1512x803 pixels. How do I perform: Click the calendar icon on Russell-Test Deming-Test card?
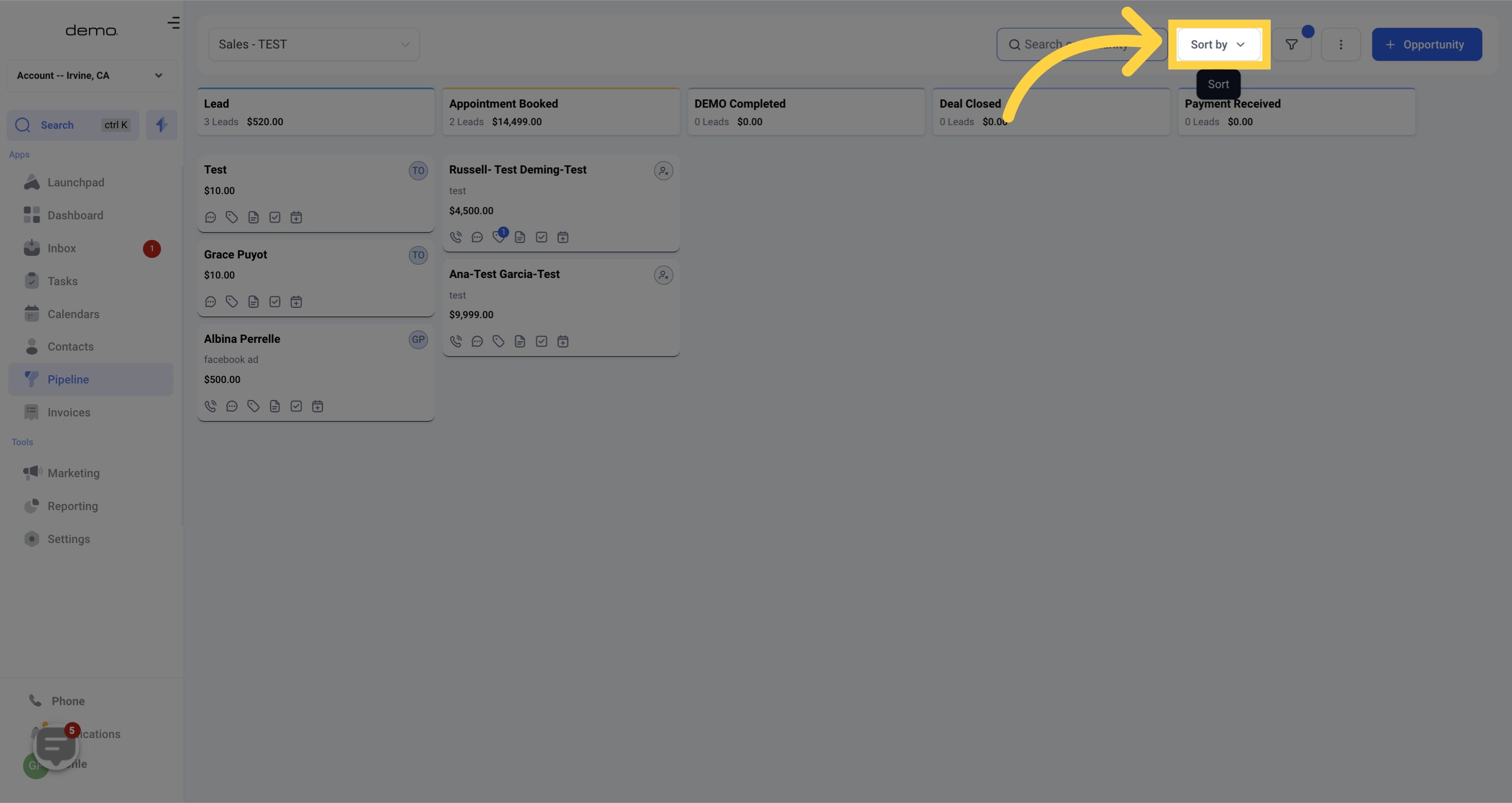click(563, 237)
